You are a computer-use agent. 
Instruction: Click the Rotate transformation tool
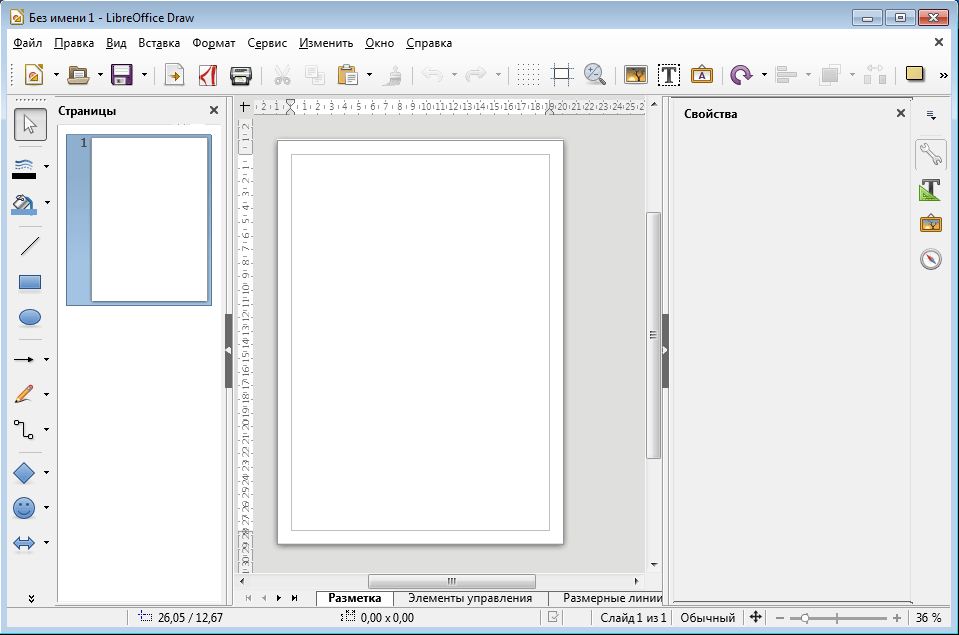coord(741,75)
